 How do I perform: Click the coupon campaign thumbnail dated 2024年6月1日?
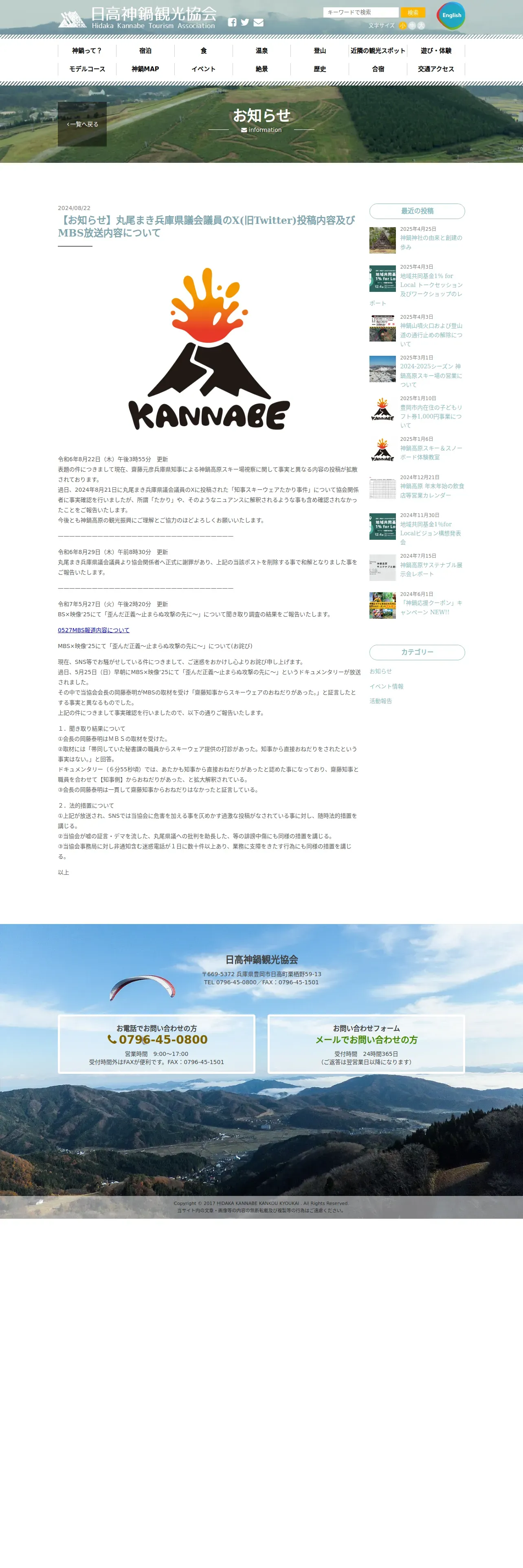(382, 606)
